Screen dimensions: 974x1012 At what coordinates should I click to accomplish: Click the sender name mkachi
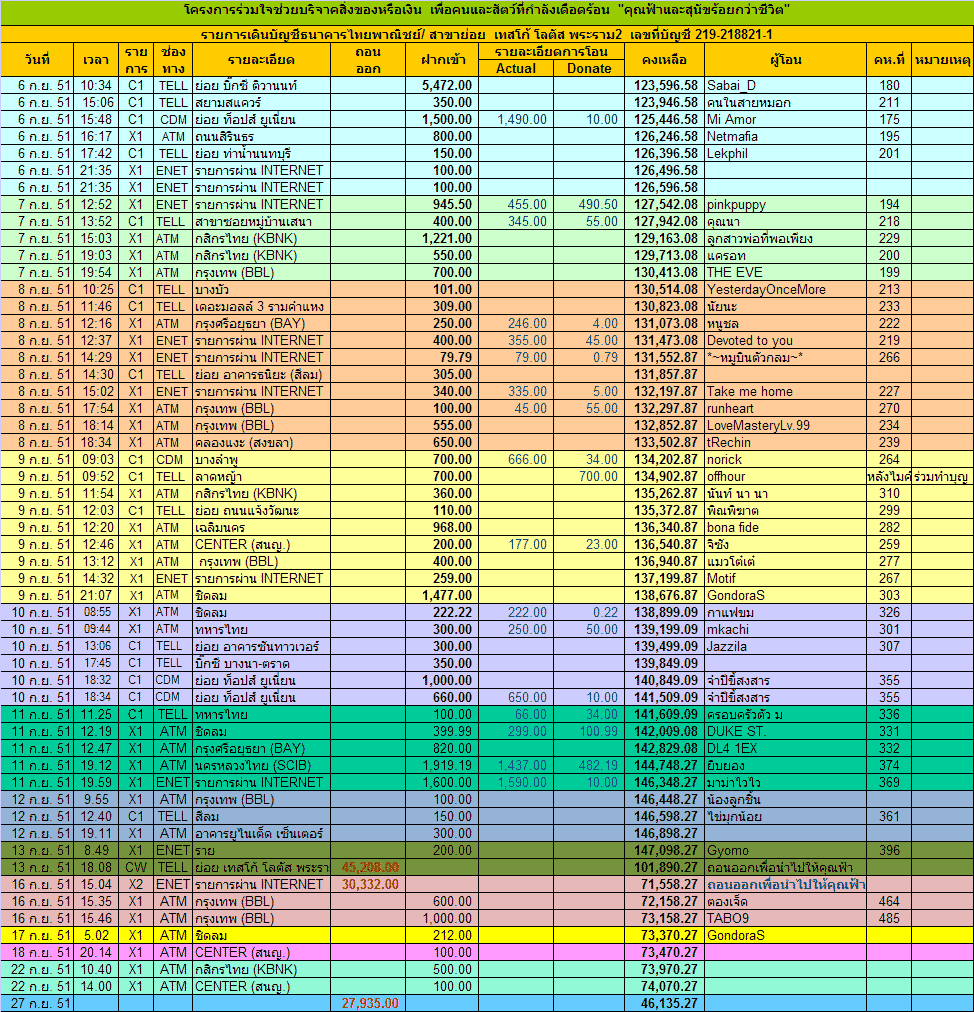click(727, 629)
